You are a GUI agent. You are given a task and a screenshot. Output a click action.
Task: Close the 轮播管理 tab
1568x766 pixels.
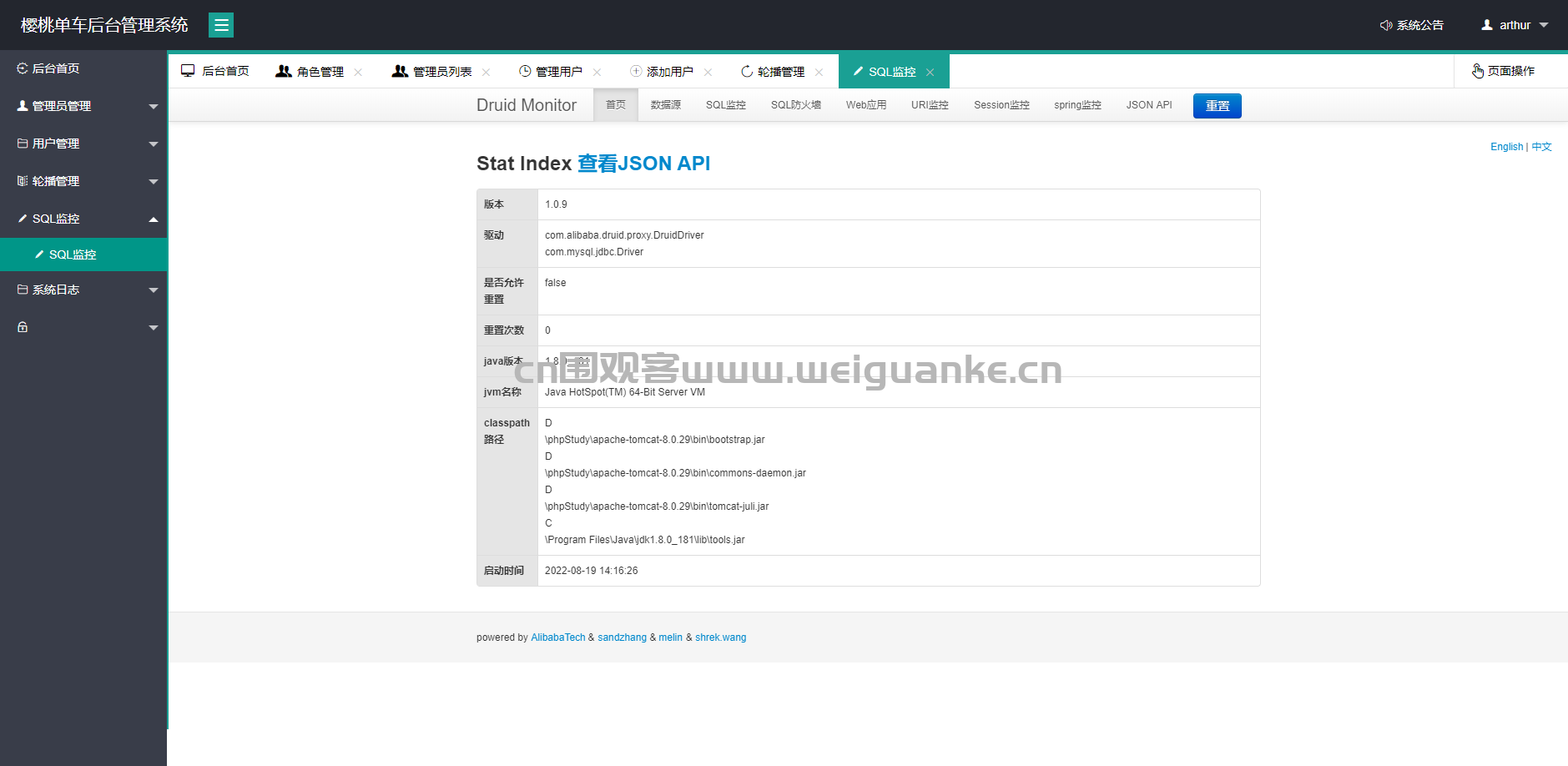click(x=819, y=73)
